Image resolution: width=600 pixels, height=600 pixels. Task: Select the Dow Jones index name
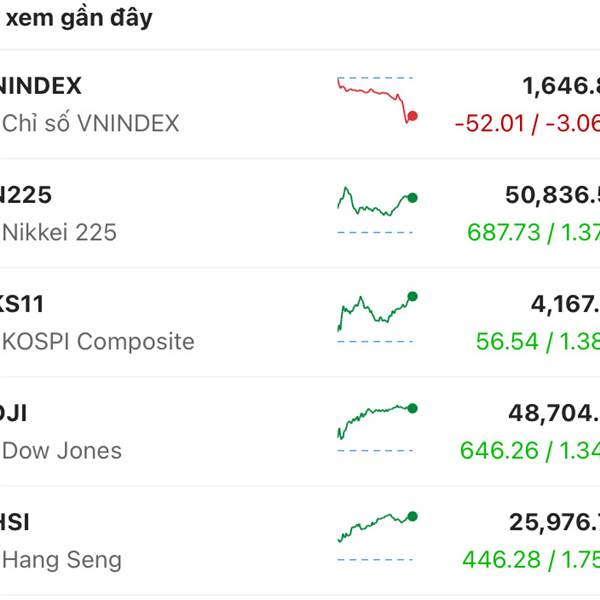pyautogui.click(x=62, y=451)
